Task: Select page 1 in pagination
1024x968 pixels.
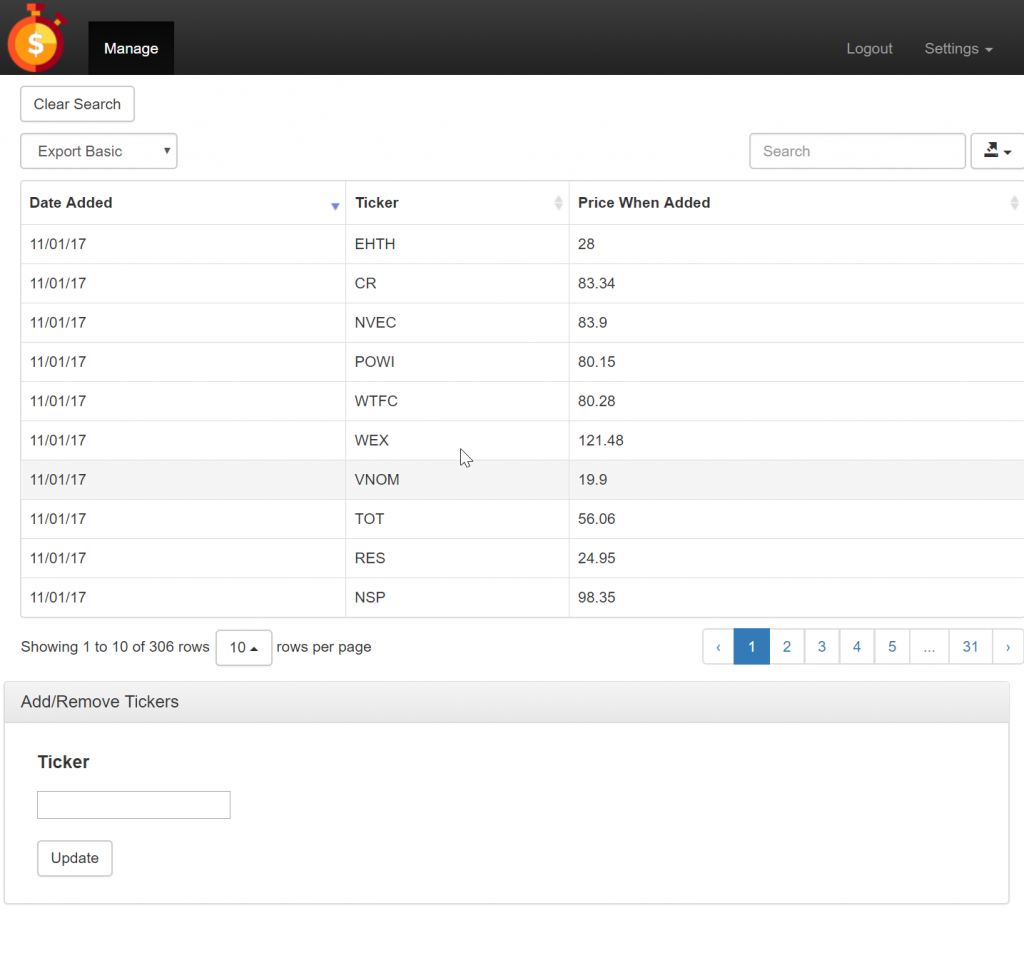Action: (x=752, y=647)
